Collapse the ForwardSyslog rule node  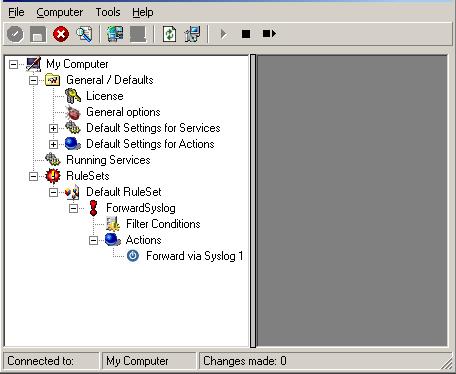(x=73, y=208)
